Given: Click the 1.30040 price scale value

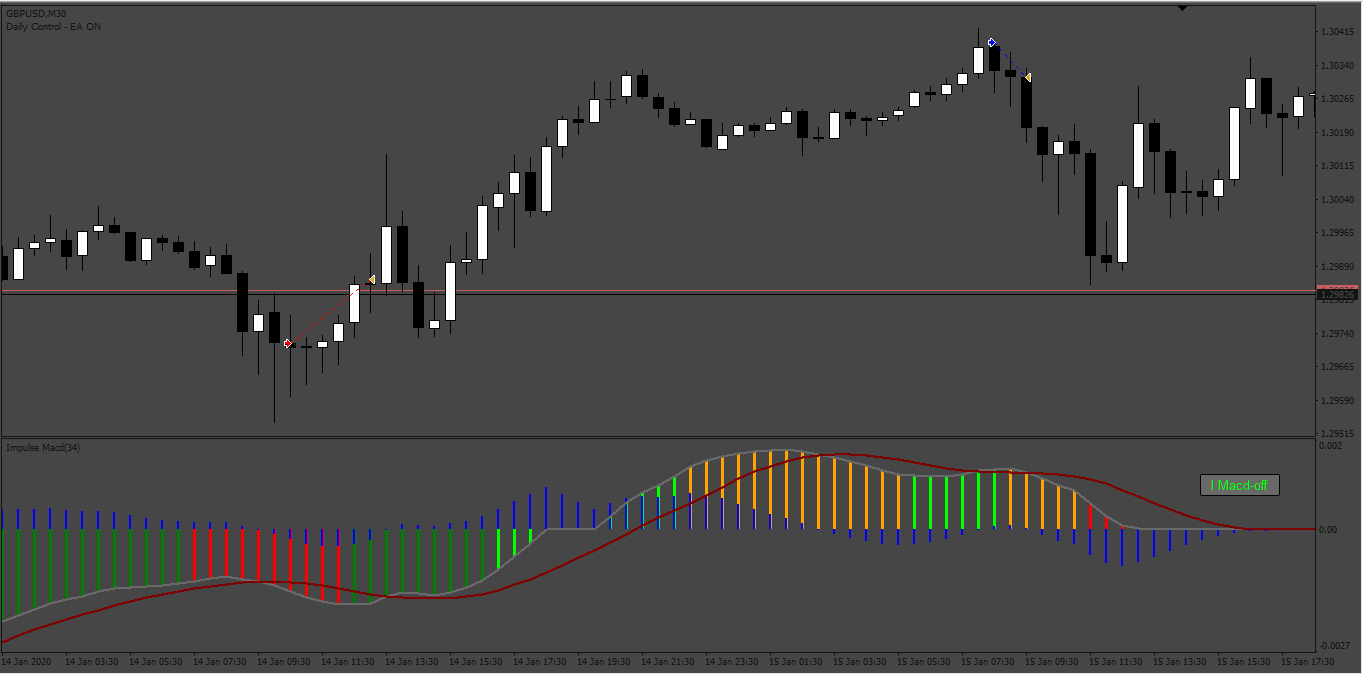Looking at the screenshot, I should 1337,200.
